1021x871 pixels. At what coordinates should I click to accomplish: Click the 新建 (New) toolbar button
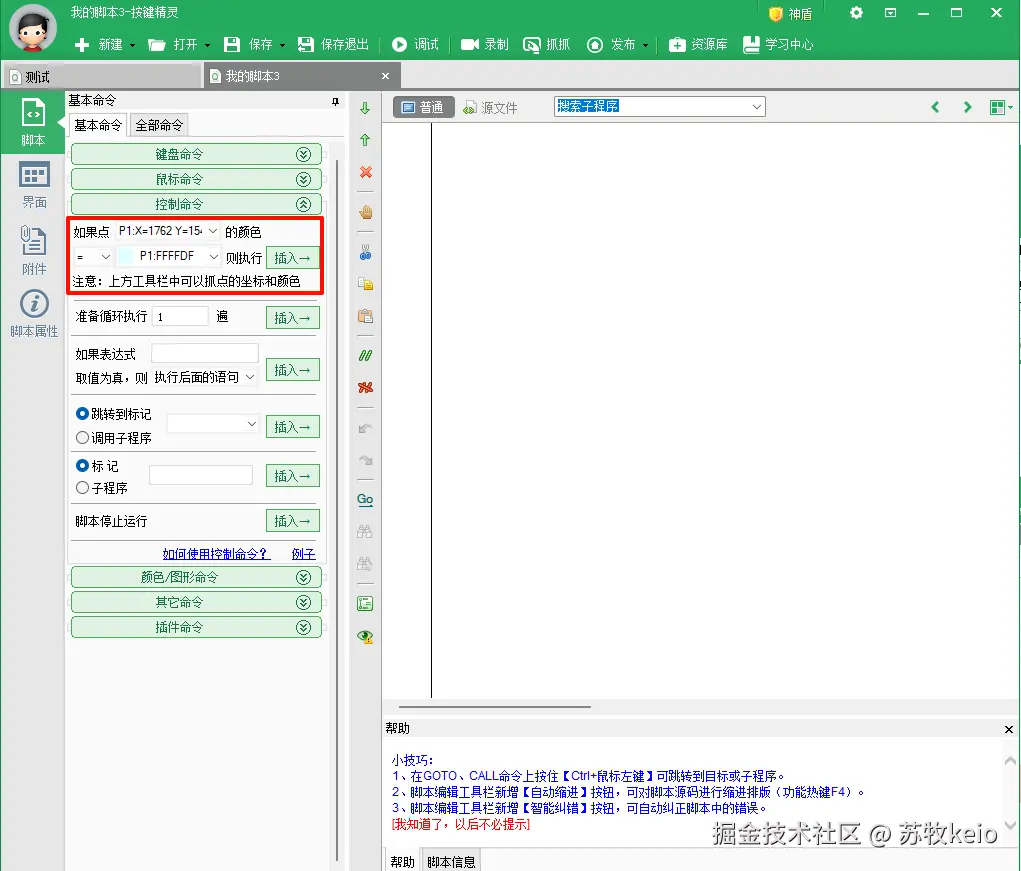(104, 44)
